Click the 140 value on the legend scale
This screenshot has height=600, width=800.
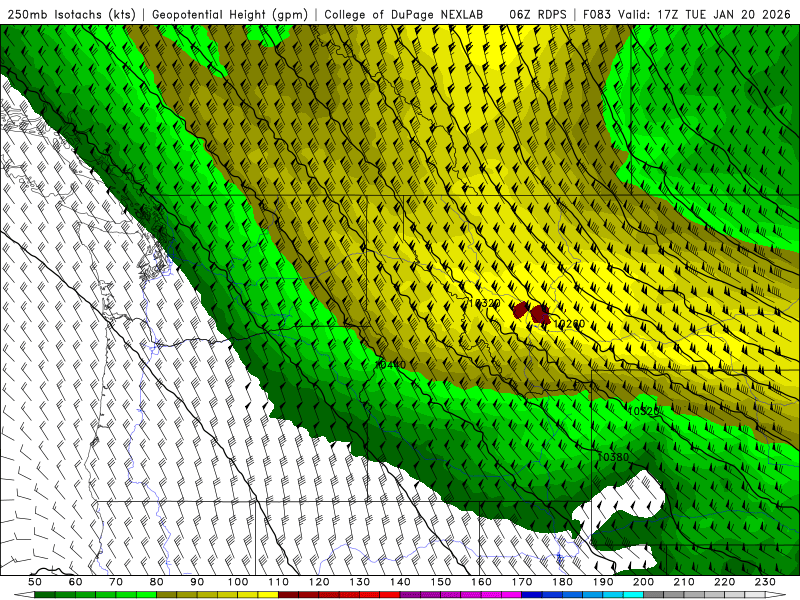point(401,582)
